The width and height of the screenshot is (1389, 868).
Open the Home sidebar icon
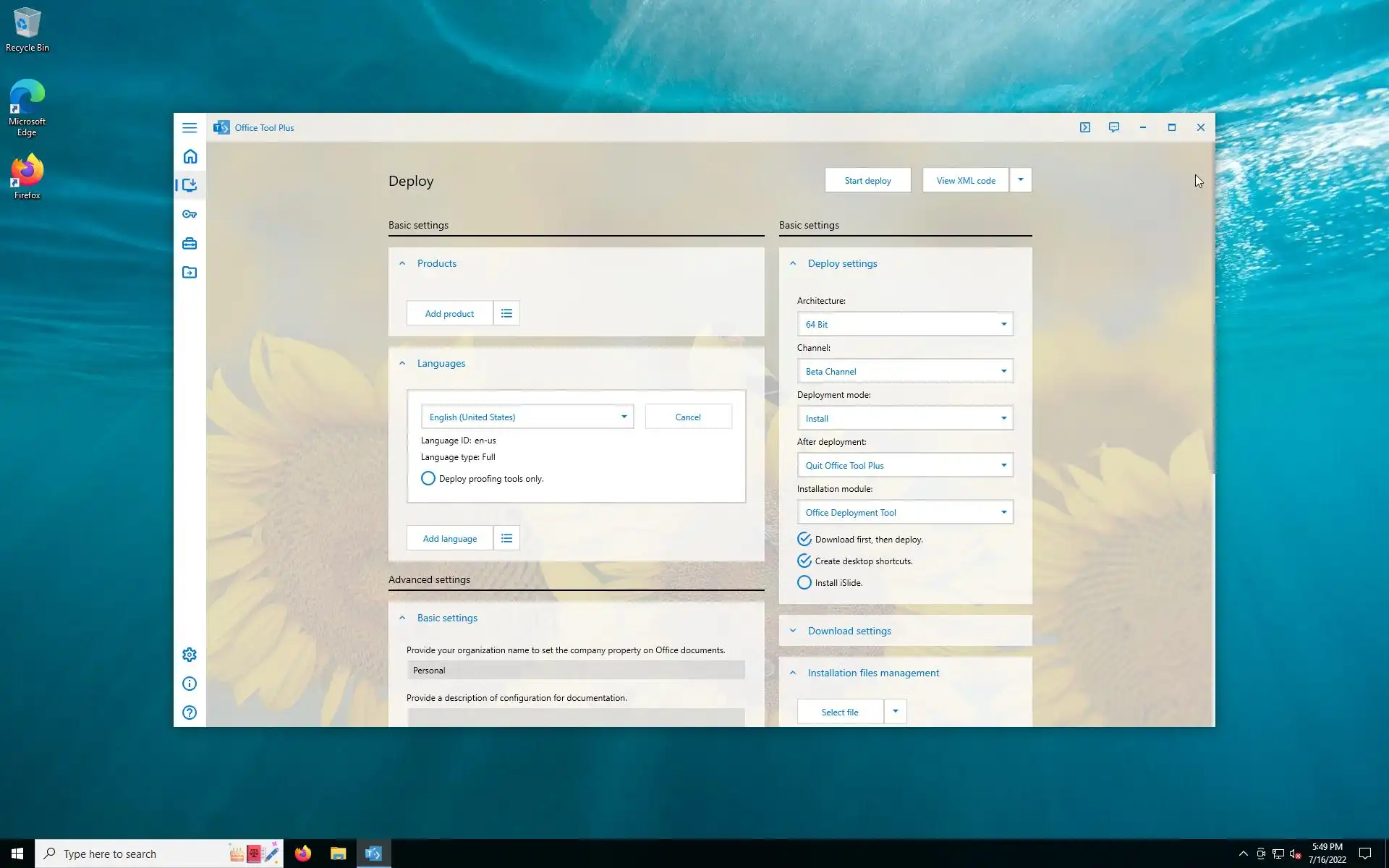click(x=190, y=156)
